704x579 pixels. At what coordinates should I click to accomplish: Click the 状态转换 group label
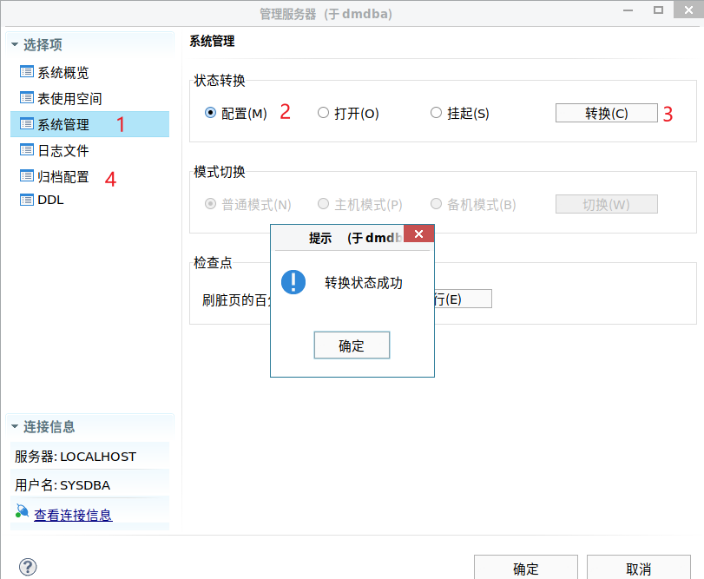coord(220,81)
